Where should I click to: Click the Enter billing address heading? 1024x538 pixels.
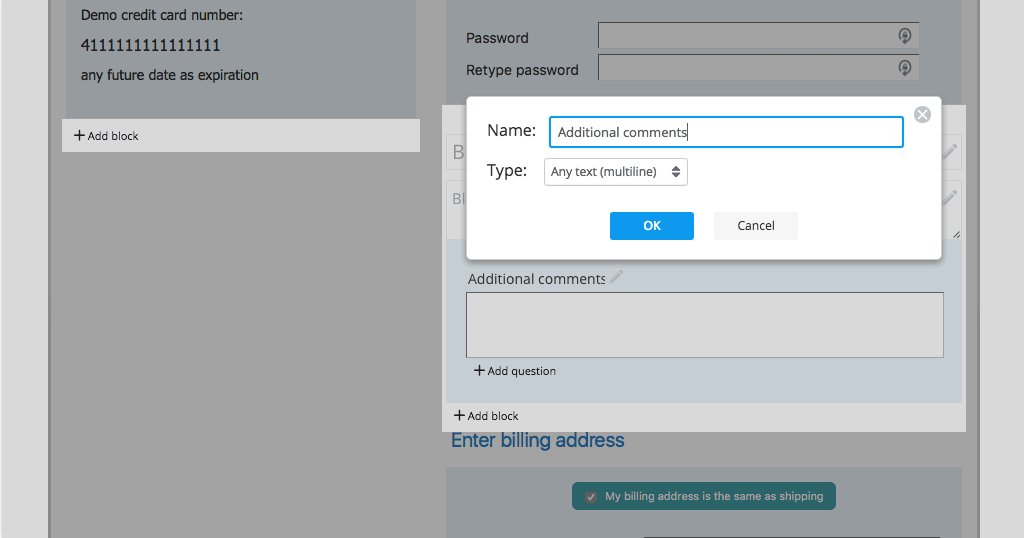pos(538,441)
